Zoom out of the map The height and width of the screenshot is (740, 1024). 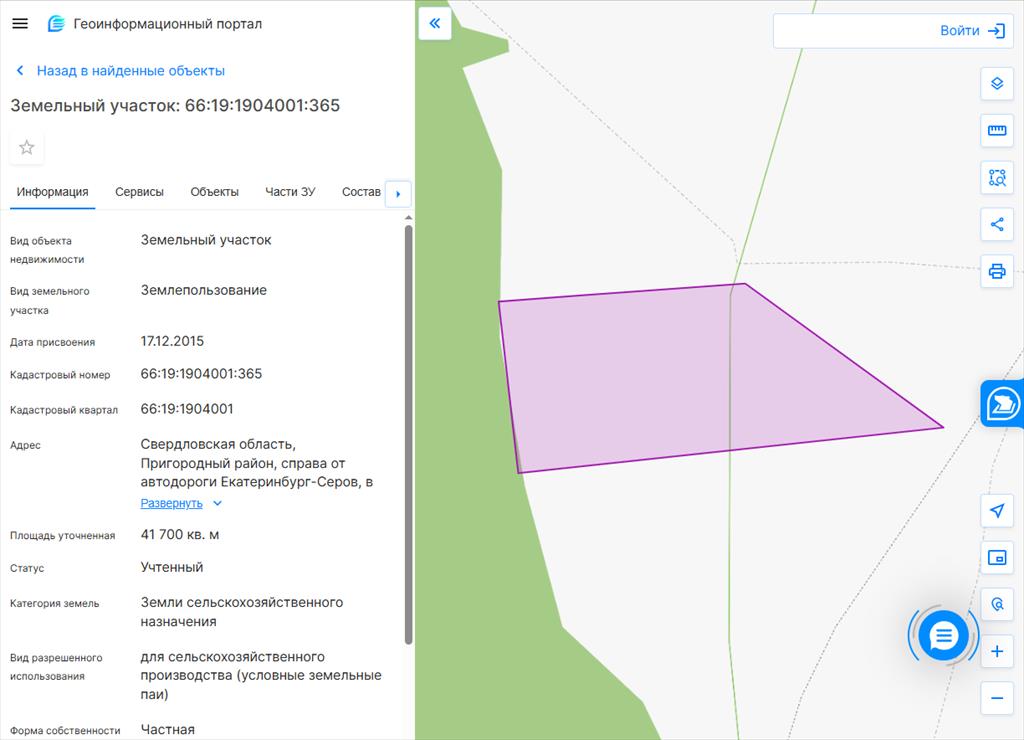tap(996, 698)
